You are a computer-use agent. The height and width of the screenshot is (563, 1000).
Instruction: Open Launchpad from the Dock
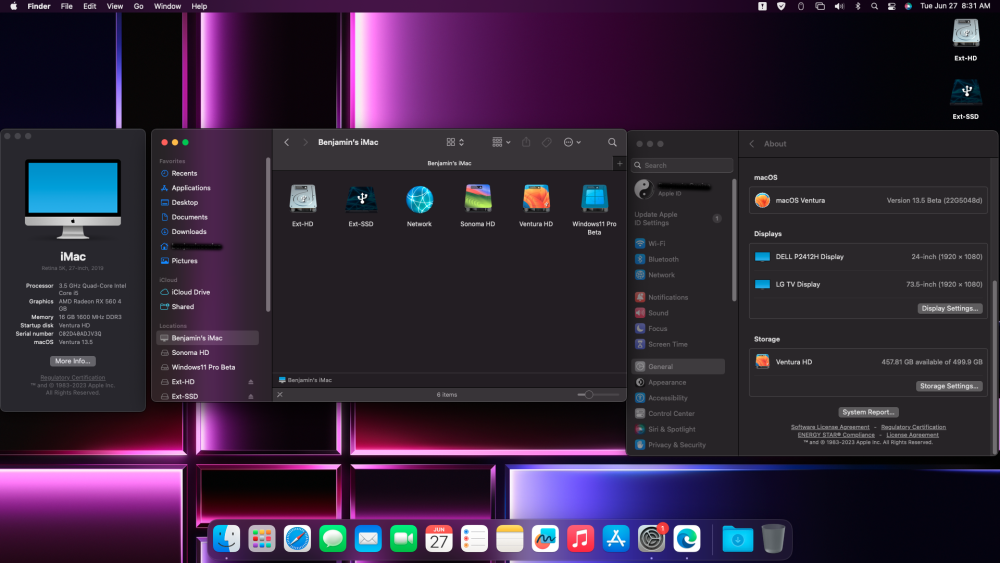click(x=261, y=539)
